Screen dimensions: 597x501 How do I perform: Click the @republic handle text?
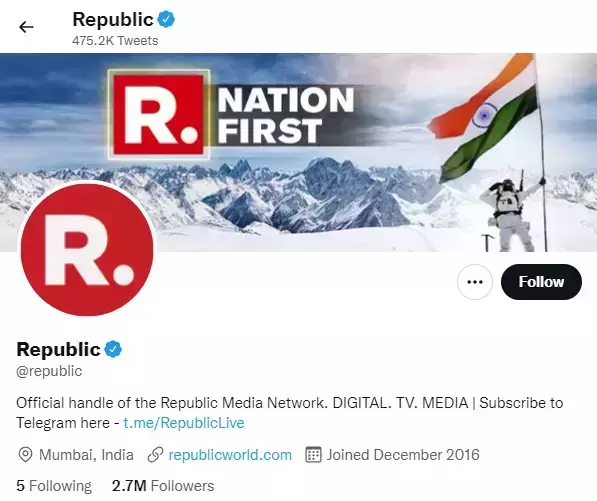coord(49,371)
